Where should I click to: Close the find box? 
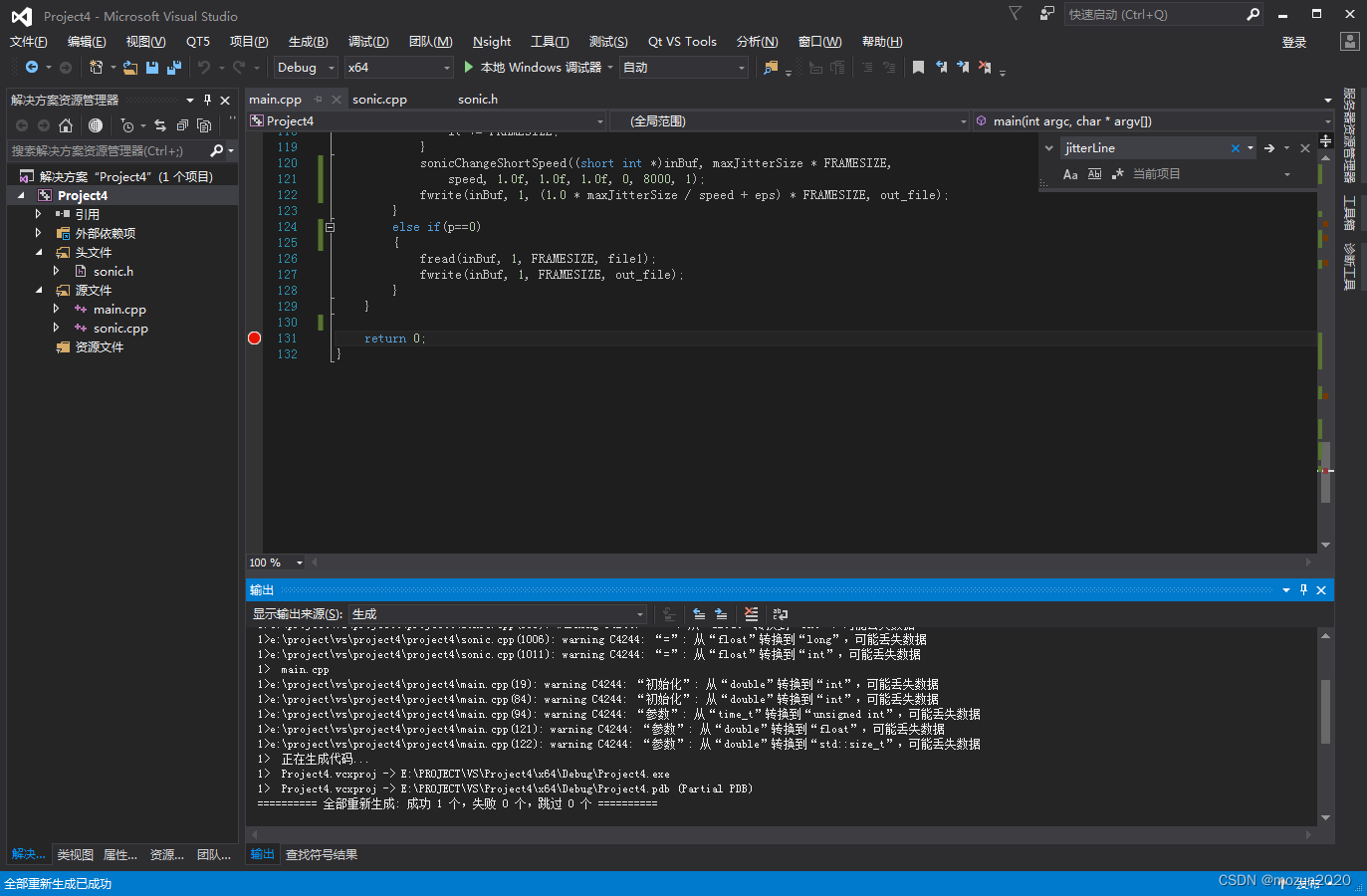(1305, 148)
